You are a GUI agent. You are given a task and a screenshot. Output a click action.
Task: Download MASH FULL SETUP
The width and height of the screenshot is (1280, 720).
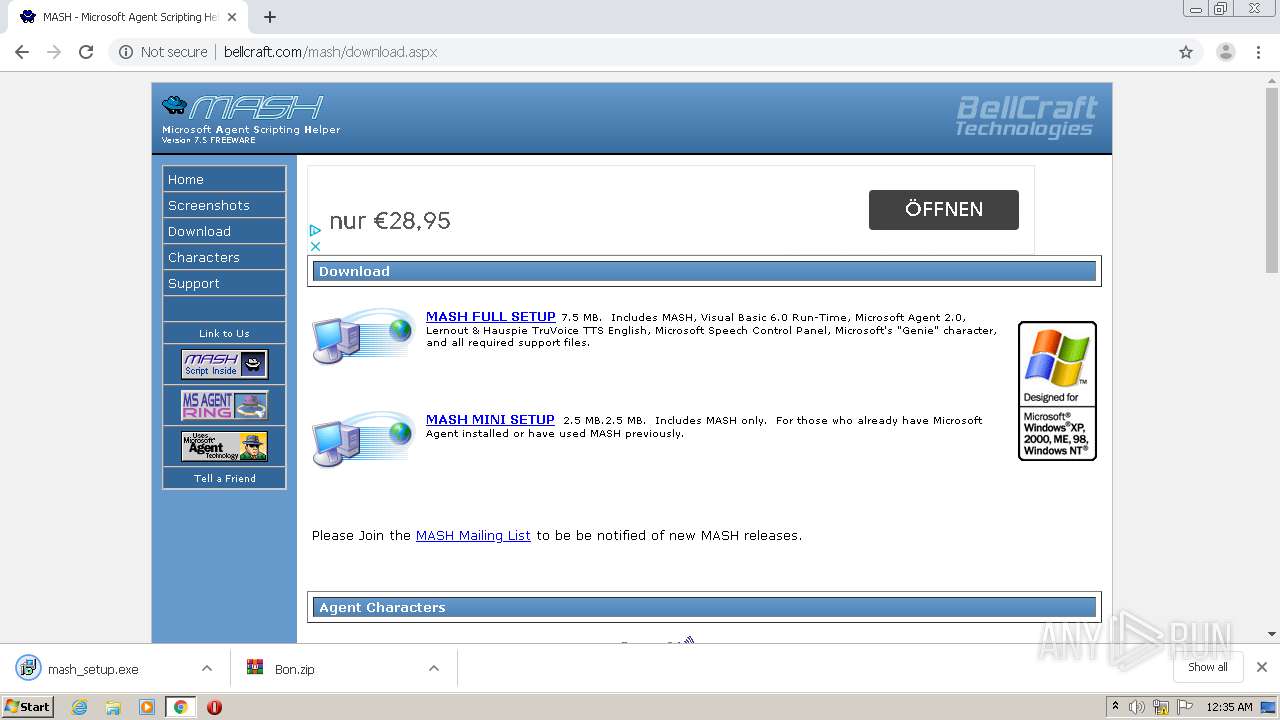[x=490, y=317]
